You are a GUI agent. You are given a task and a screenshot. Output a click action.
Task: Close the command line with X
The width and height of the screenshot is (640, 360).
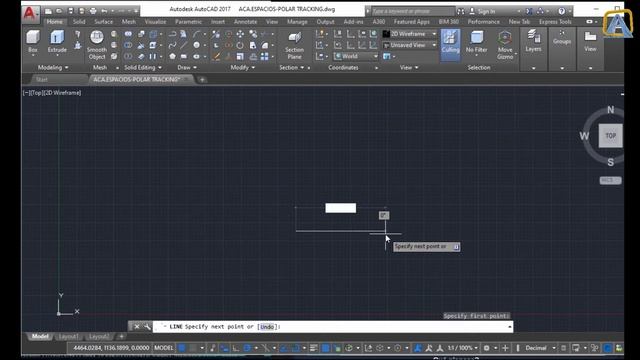pyautogui.click(x=137, y=327)
